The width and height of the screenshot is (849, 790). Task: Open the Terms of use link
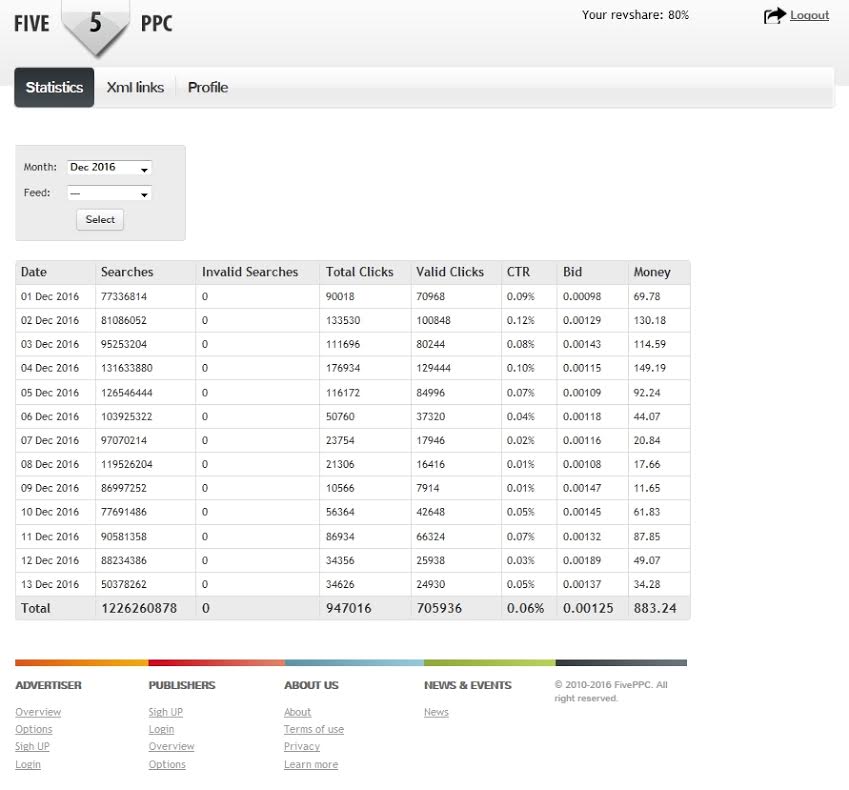pos(313,730)
